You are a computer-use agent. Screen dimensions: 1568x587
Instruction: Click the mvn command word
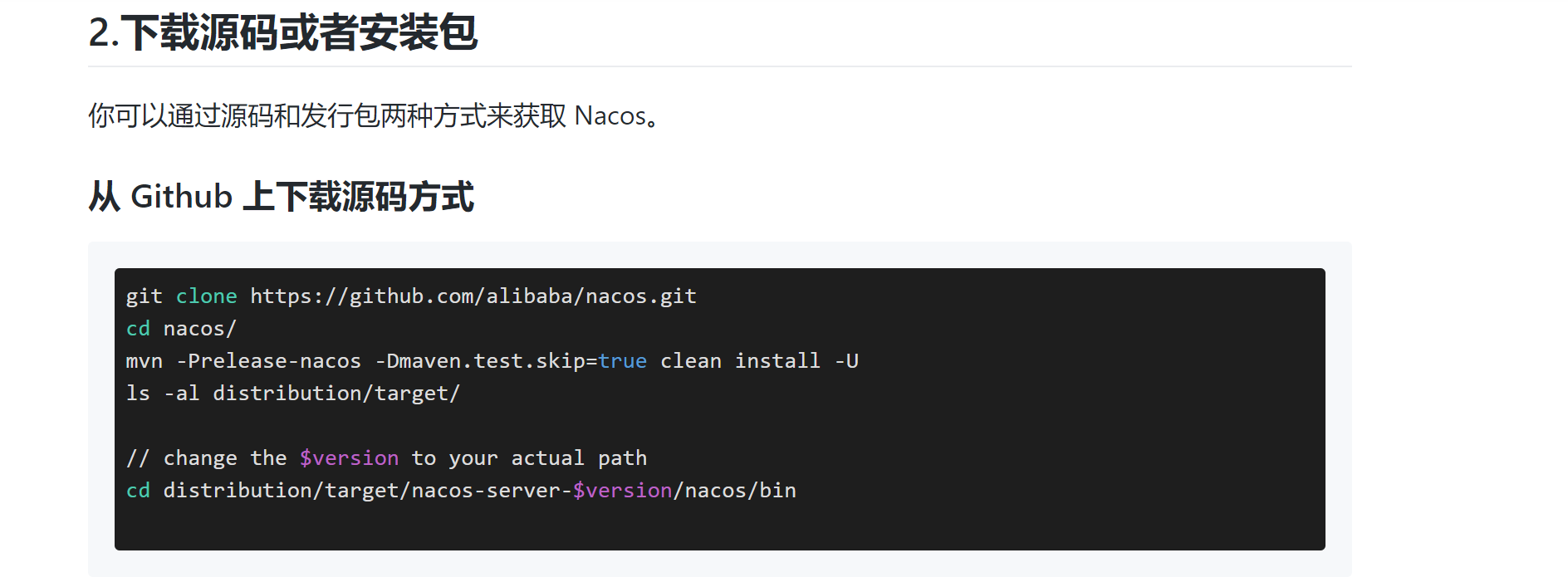click(144, 361)
